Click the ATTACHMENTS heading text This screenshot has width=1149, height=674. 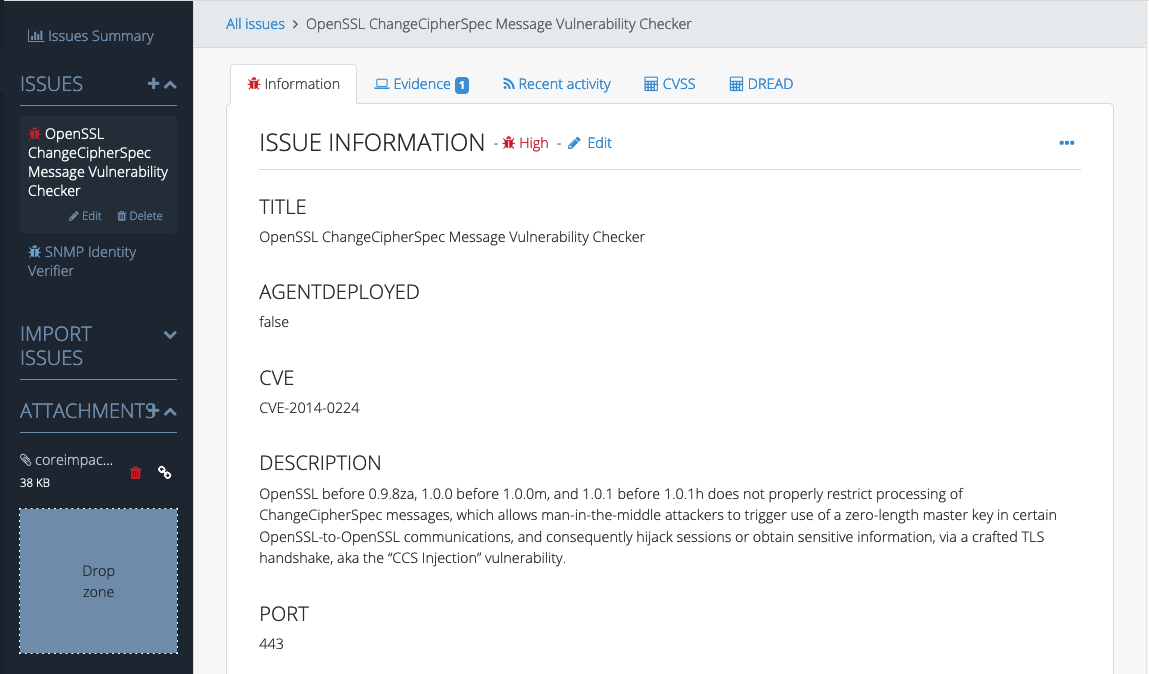87,411
